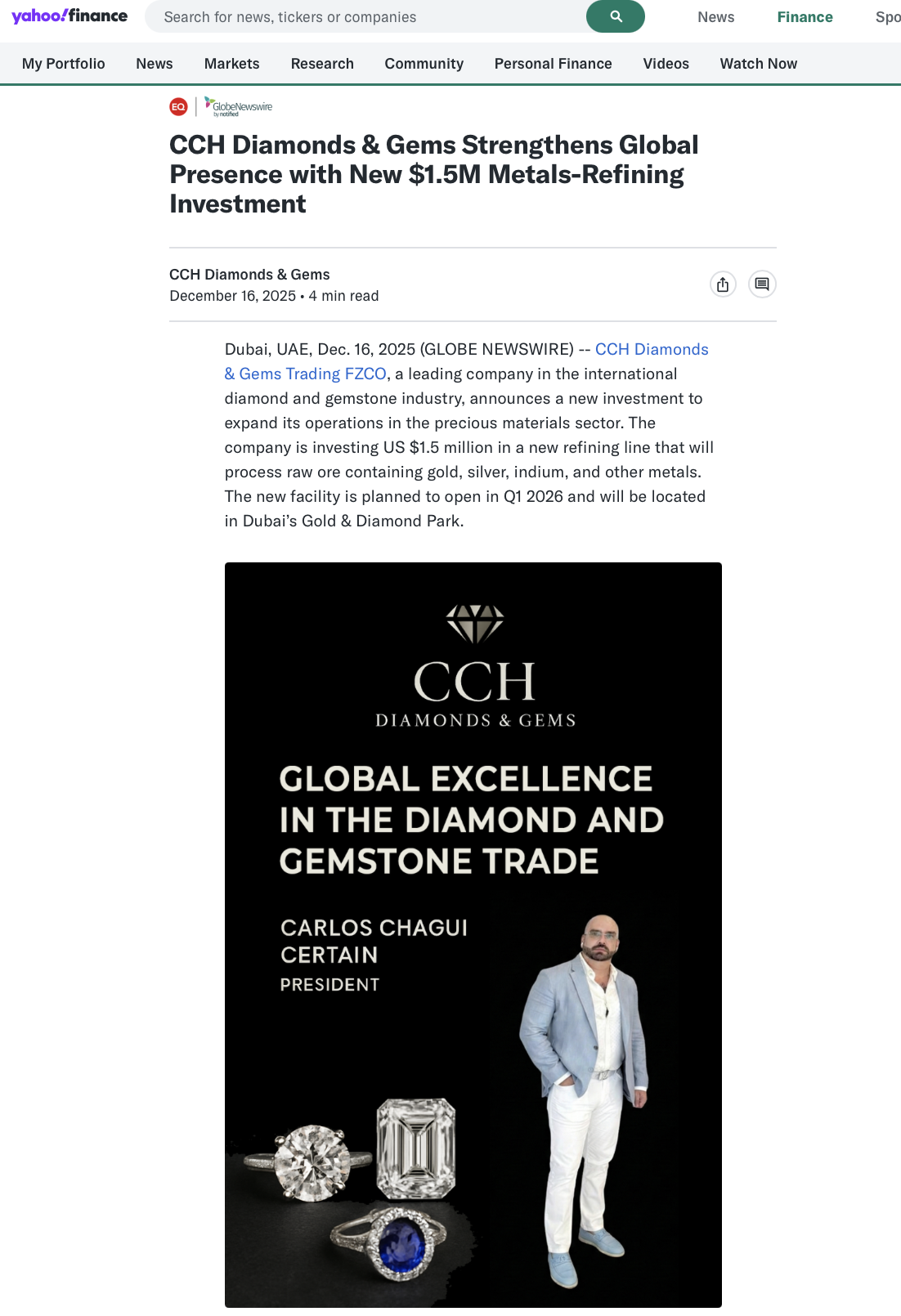Open the News navigation menu
The width and height of the screenshot is (901, 1316).
pyautogui.click(x=155, y=64)
